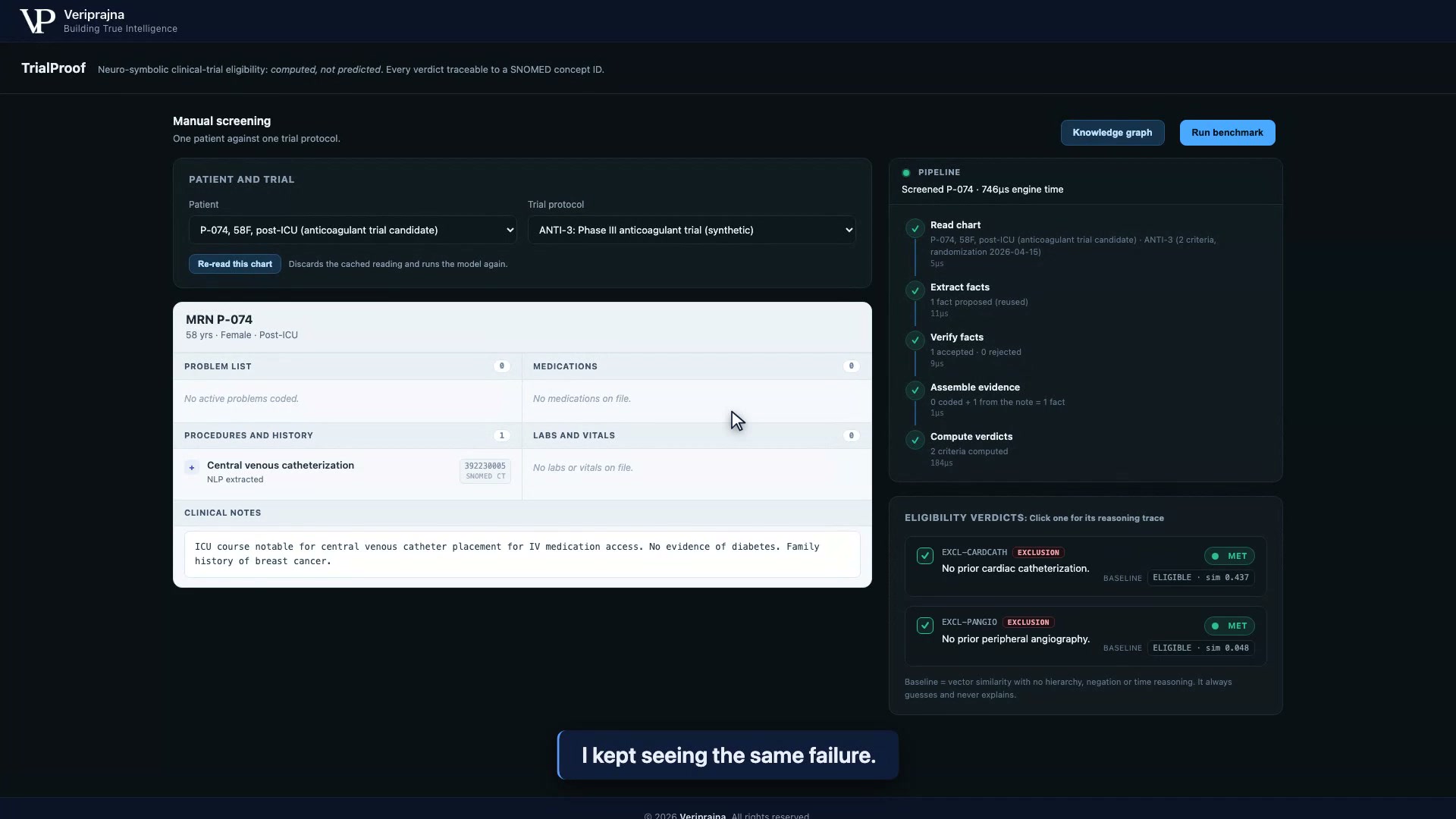Expand the Central venous catheterization entry
The image size is (1456, 819).
coord(192,468)
